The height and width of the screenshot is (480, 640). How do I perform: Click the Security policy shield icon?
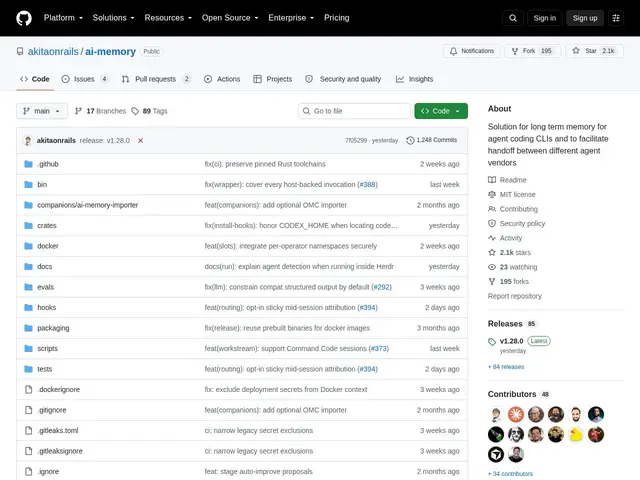coord(492,223)
